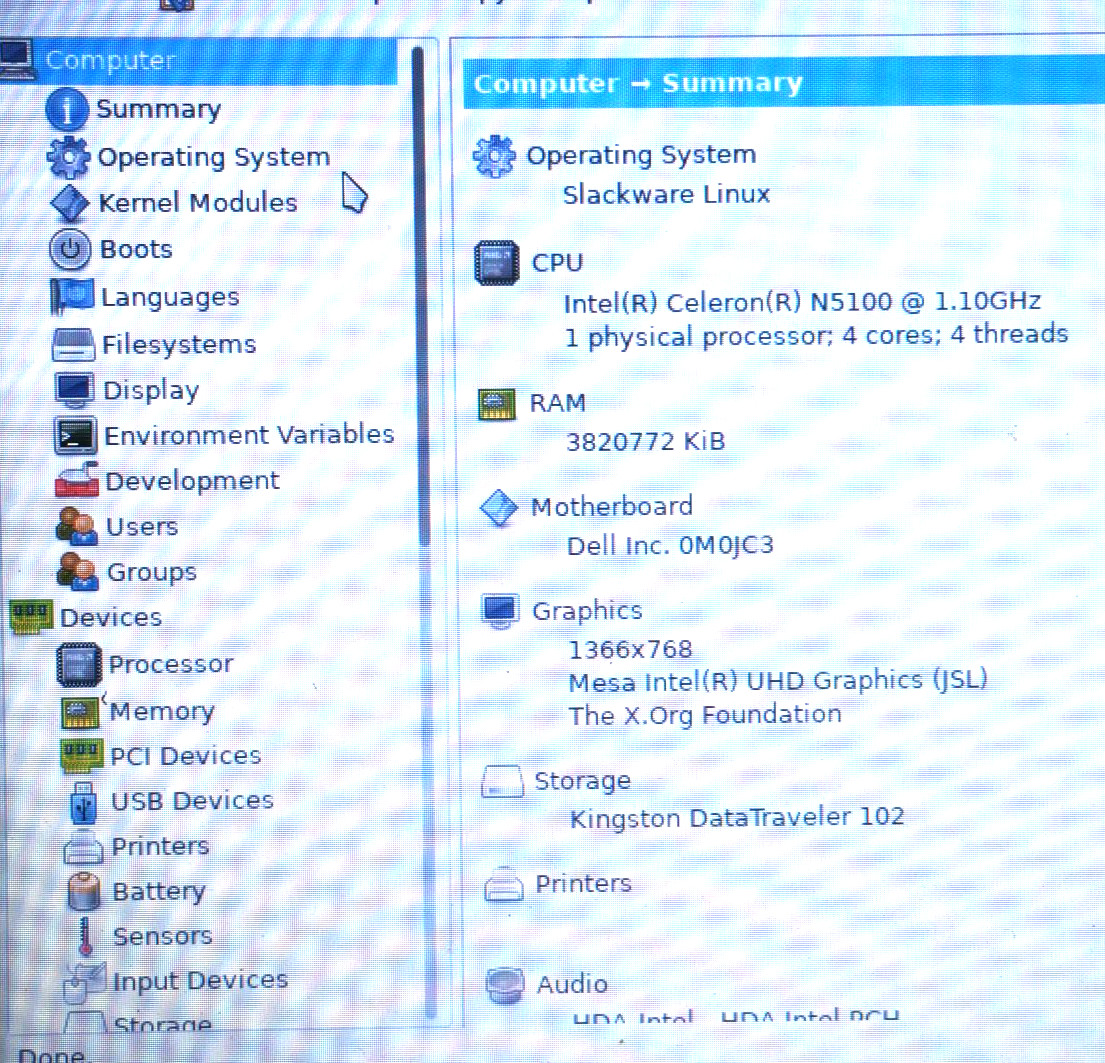Open the Boots entry
Image resolution: width=1105 pixels, height=1063 pixels.
point(136,250)
